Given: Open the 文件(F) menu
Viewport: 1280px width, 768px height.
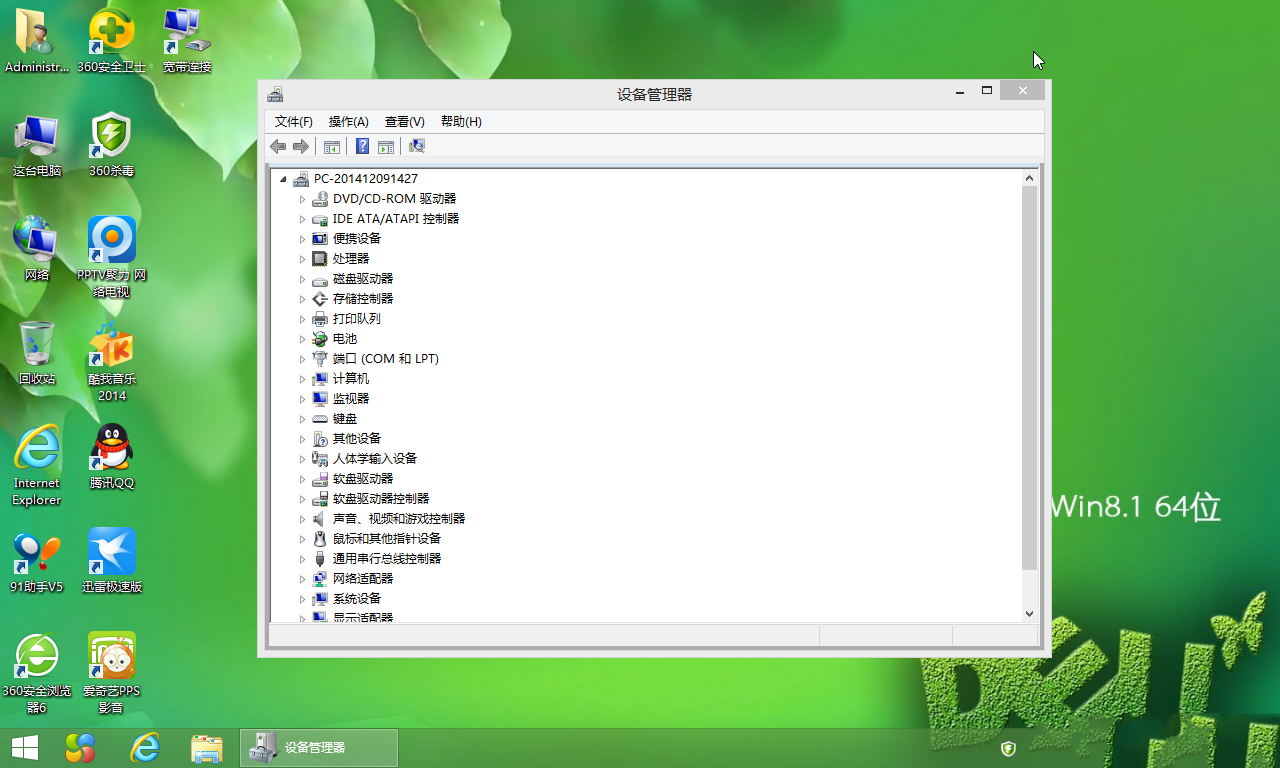Looking at the screenshot, I should click(293, 121).
